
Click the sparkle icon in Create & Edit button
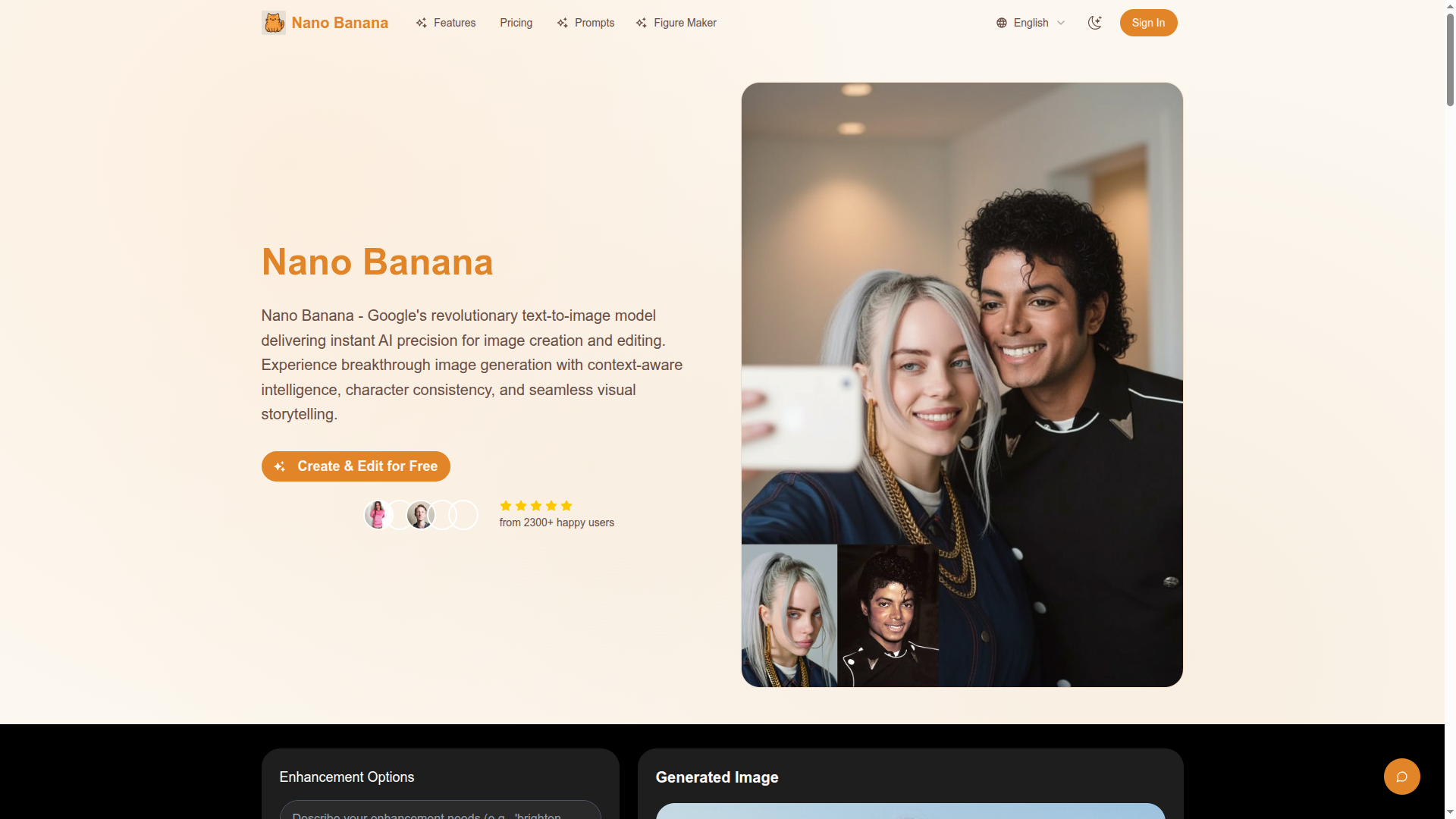(x=280, y=466)
